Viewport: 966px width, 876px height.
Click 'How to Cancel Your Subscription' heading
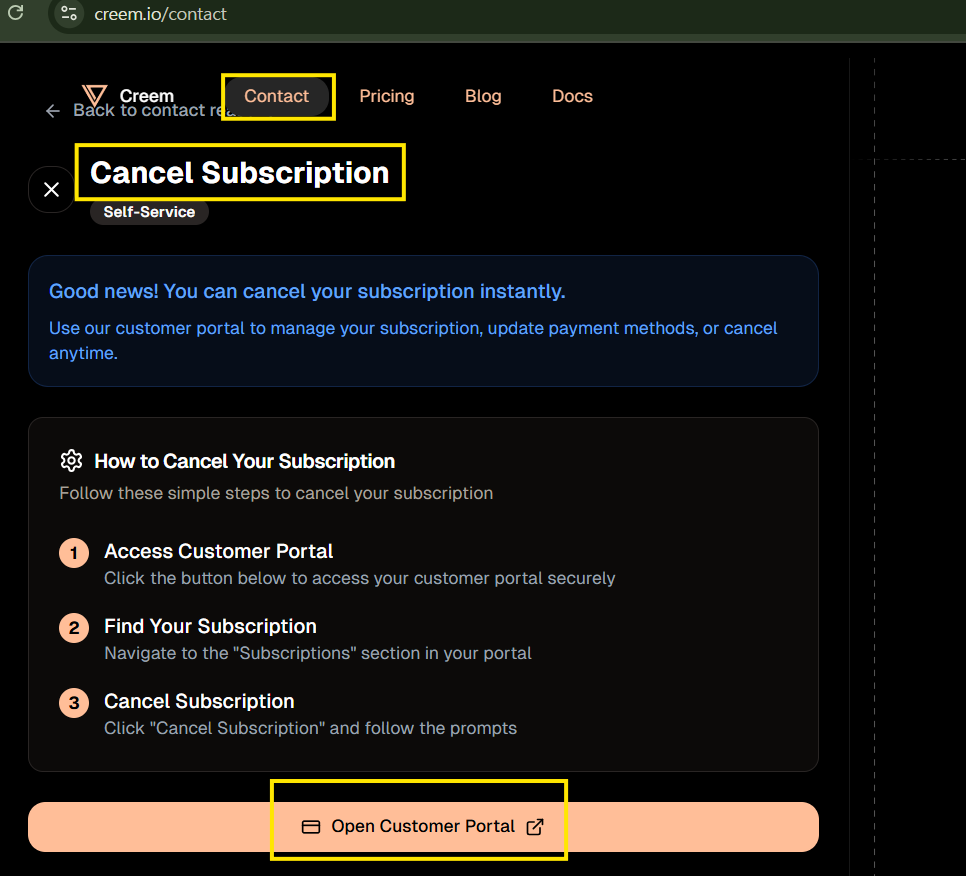(x=245, y=461)
